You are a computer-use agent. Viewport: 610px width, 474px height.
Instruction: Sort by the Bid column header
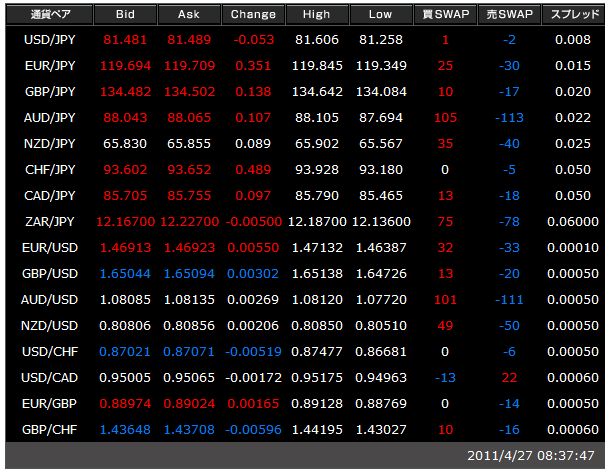coord(125,14)
